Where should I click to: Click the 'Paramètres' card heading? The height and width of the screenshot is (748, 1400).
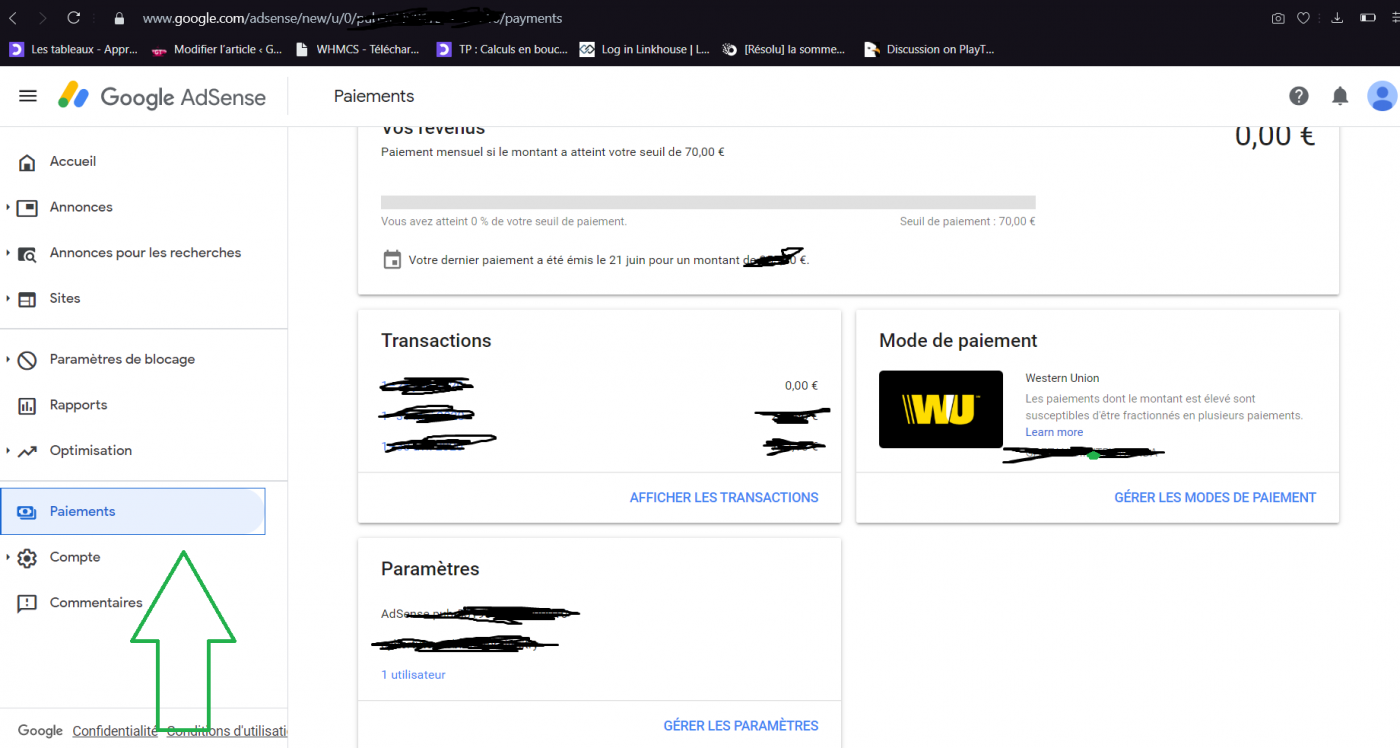430,569
